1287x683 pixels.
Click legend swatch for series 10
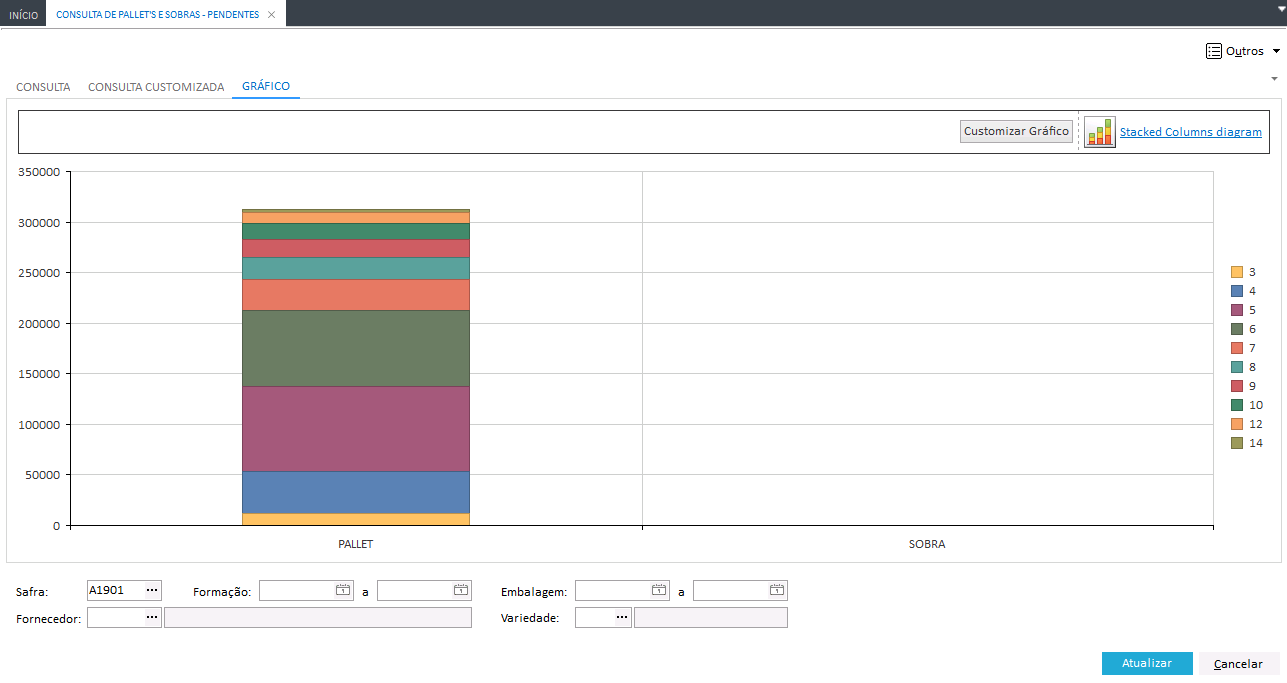pyautogui.click(x=1237, y=405)
